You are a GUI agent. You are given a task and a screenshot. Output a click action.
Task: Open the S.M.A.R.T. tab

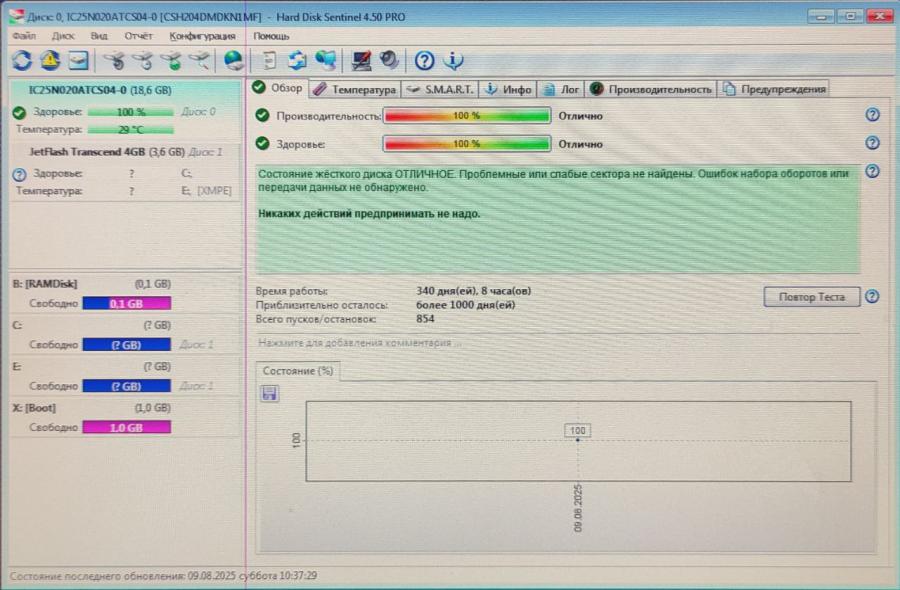(x=440, y=90)
